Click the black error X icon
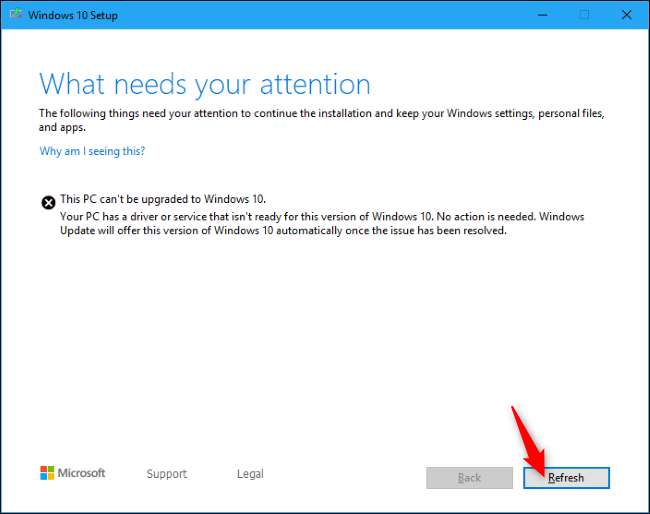Screen dimensions: 650x514 (x=49, y=203)
